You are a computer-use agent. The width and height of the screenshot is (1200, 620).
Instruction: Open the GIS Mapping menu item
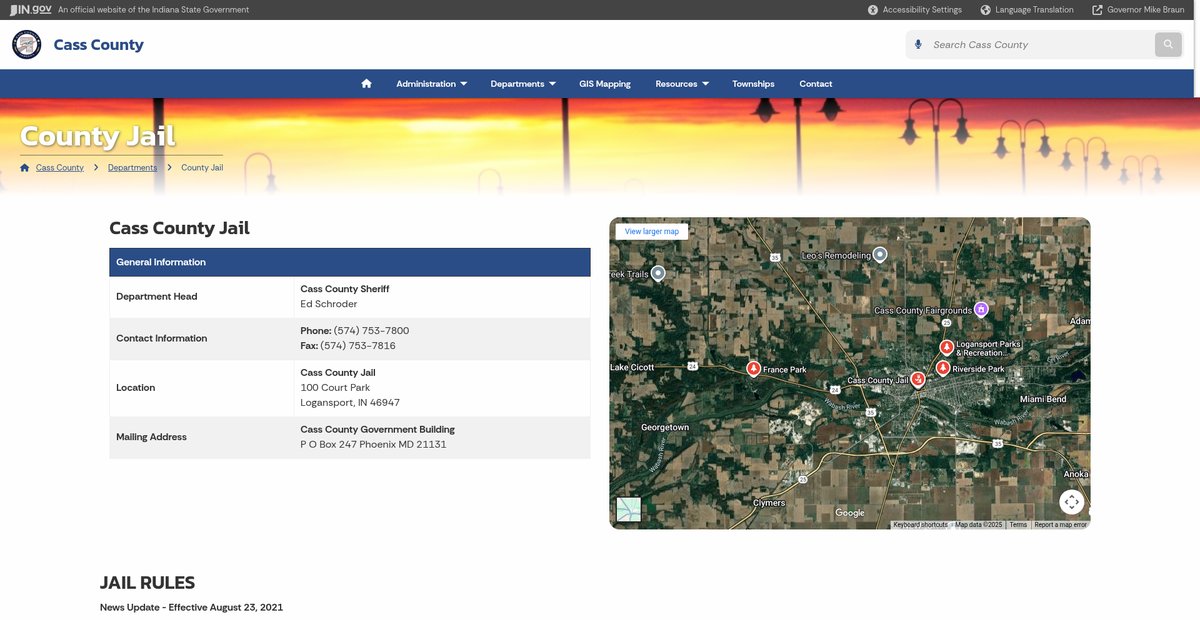pyautogui.click(x=605, y=84)
